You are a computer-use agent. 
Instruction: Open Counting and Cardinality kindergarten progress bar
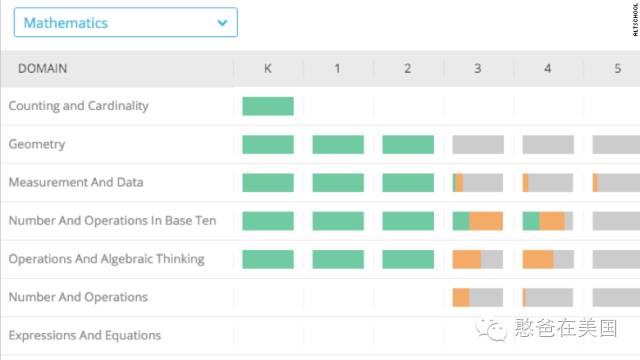pos(268,106)
